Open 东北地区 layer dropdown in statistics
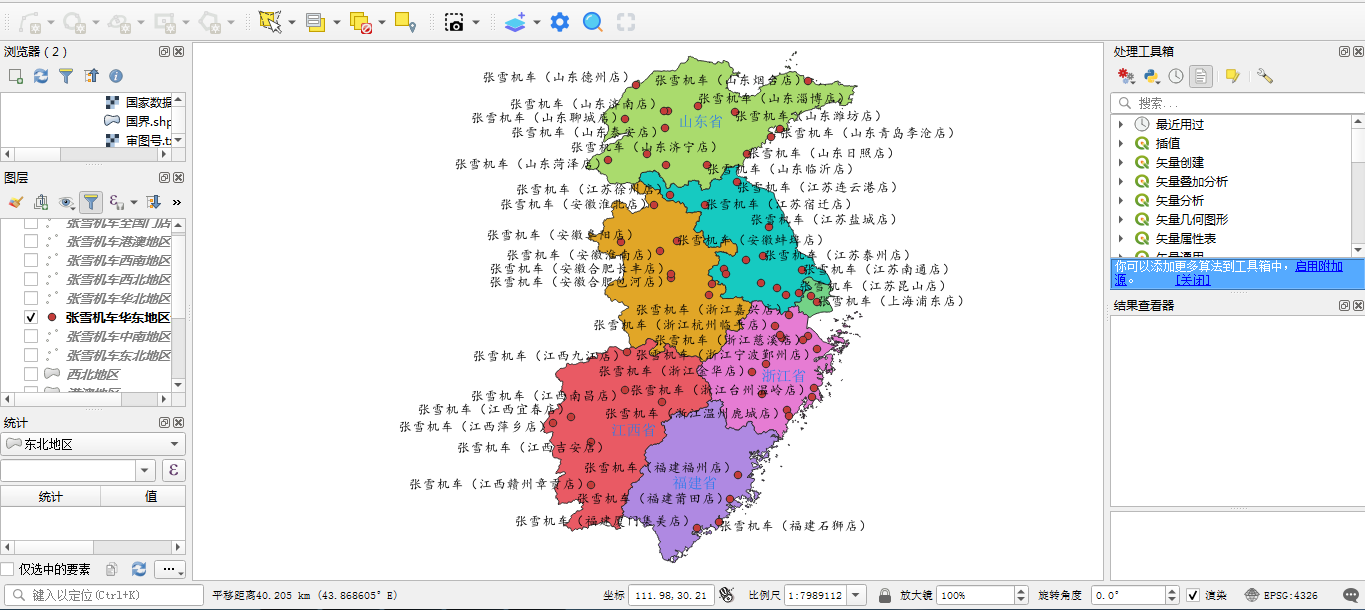The image size is (1365, 610). 93,444
